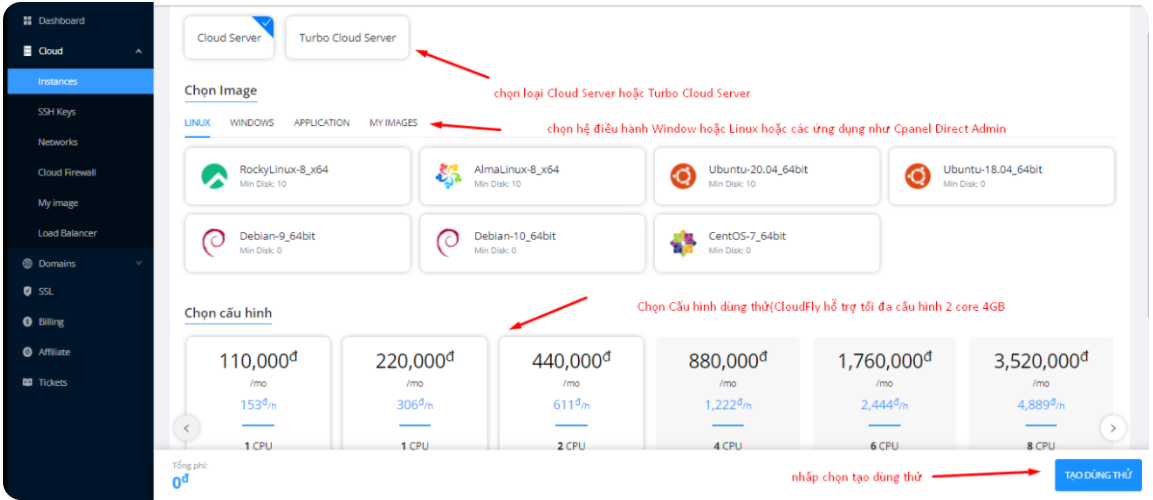Click the Dashboard grid icon

click(28, 21)
